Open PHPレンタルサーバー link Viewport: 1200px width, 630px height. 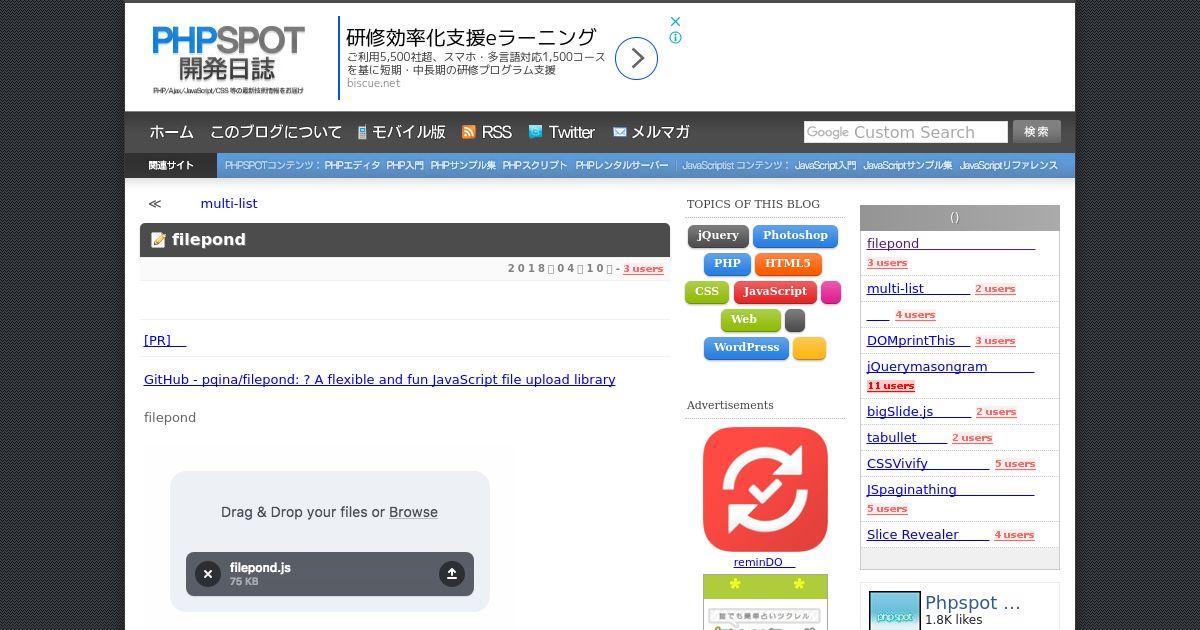pos(621,165)
